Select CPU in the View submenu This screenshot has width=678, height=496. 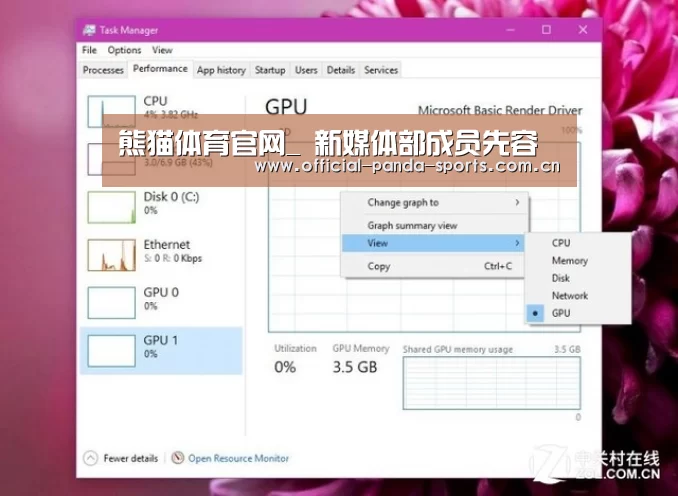(x=578, y=243)
